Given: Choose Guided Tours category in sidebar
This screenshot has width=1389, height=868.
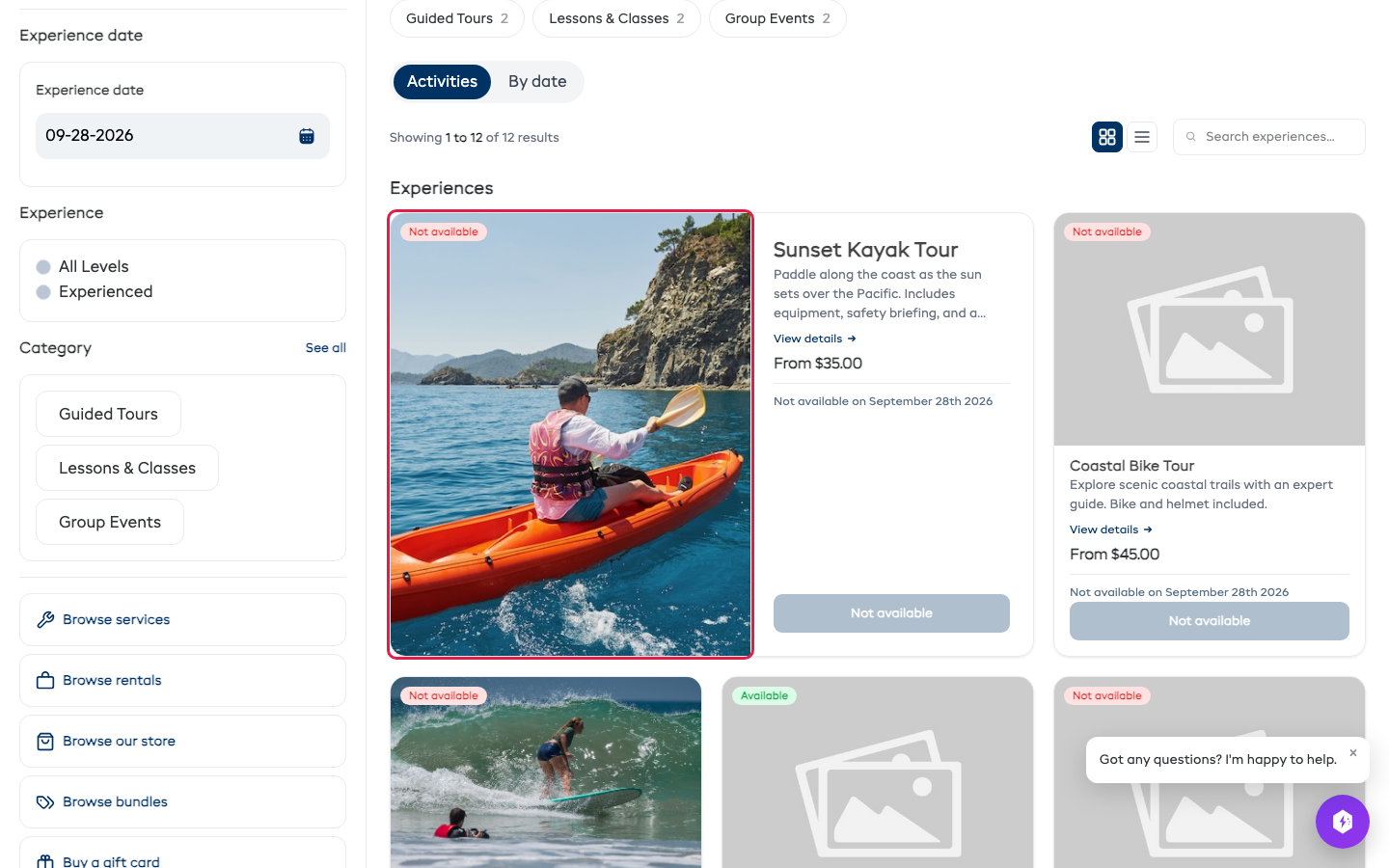Looking at the screenshot, I should pos(108,414).
